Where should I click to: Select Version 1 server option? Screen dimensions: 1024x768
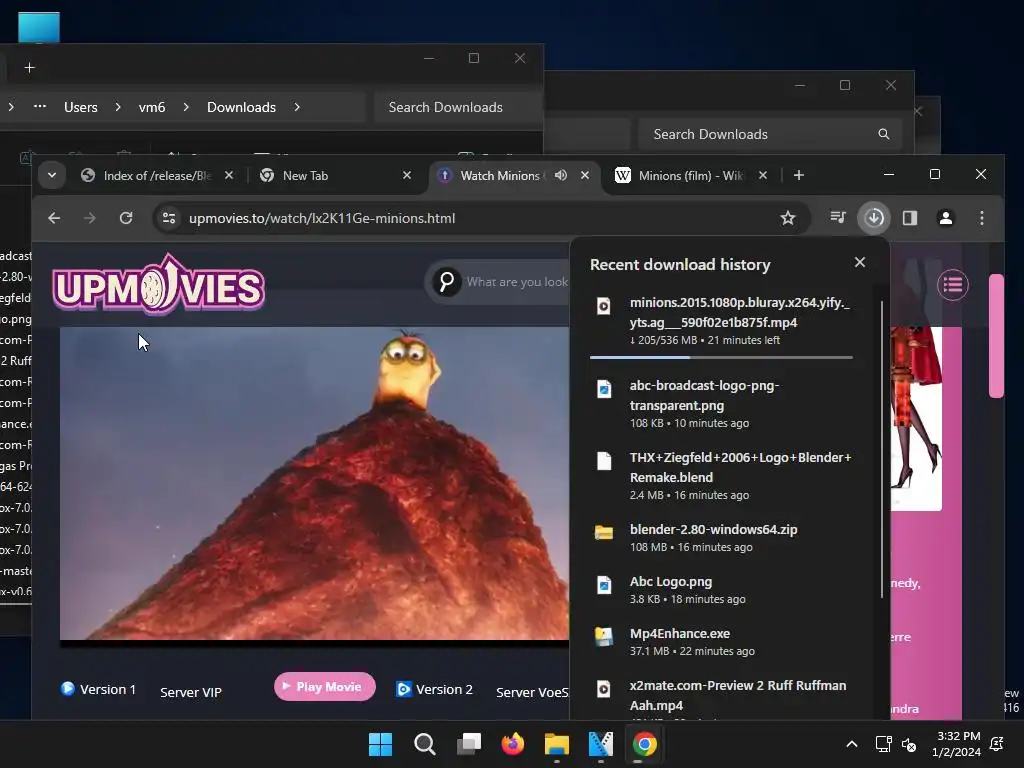coord(99,689)
